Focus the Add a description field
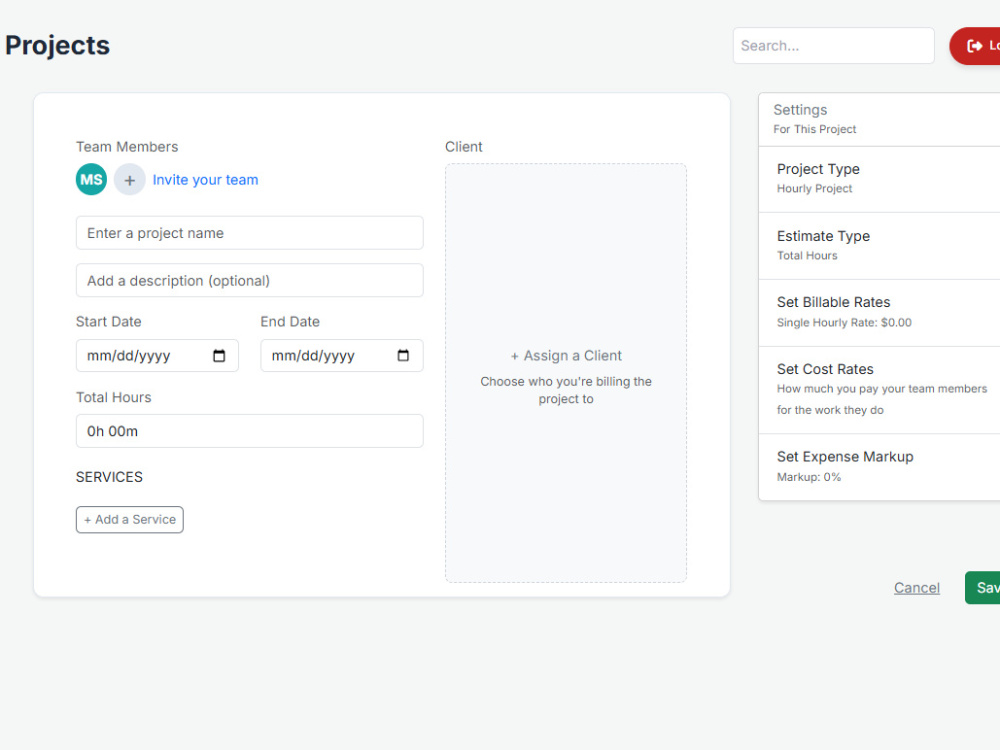 pos(249,281)
